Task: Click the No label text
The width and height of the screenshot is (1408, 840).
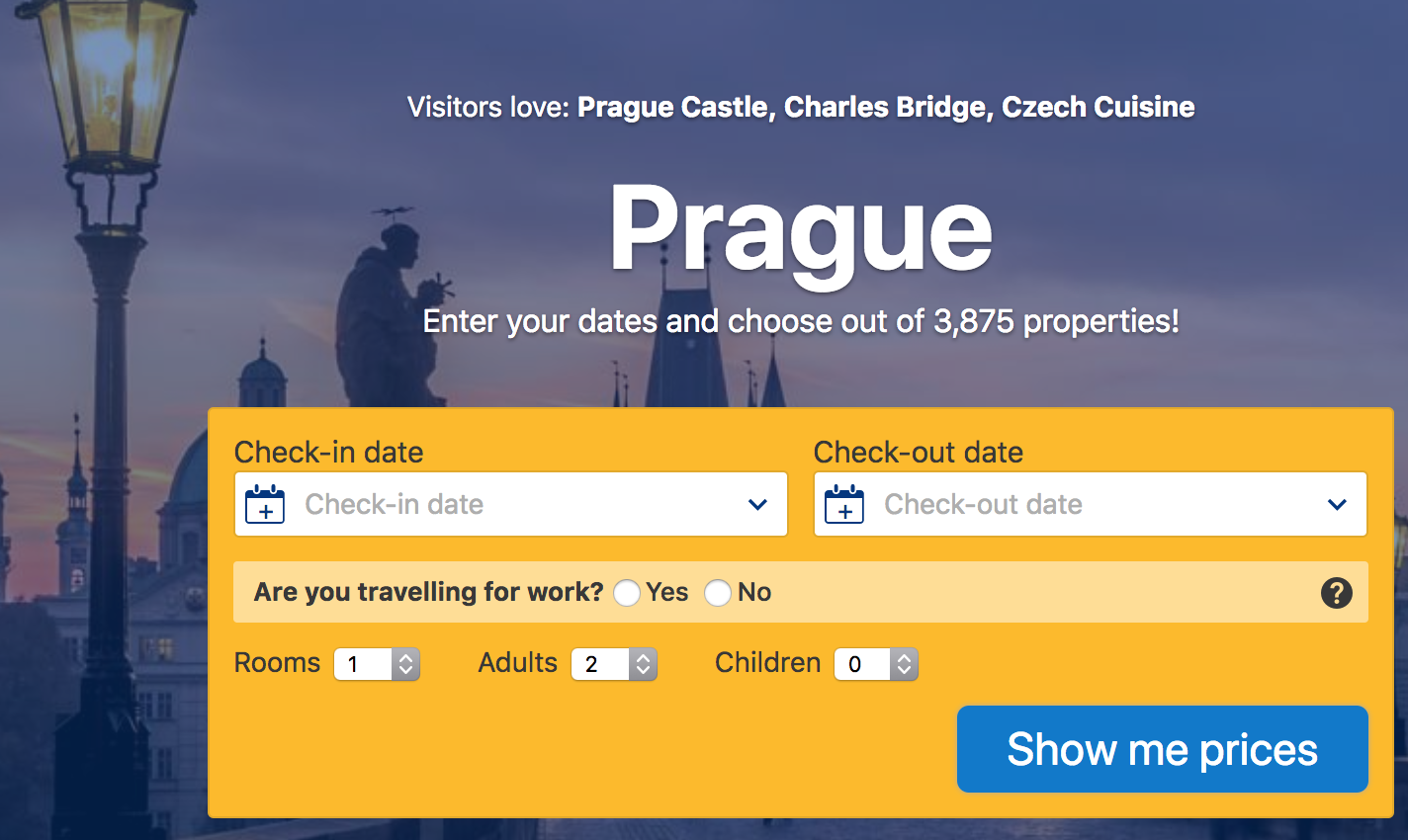Action: [x=754, y=592]
